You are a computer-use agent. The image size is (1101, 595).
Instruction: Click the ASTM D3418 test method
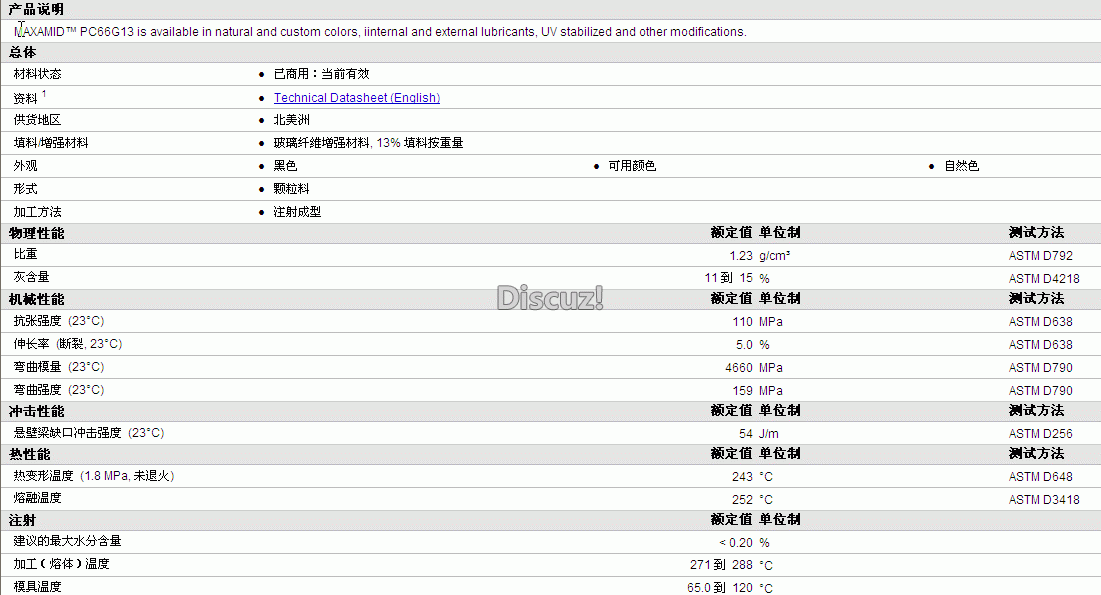(1044, 500)
